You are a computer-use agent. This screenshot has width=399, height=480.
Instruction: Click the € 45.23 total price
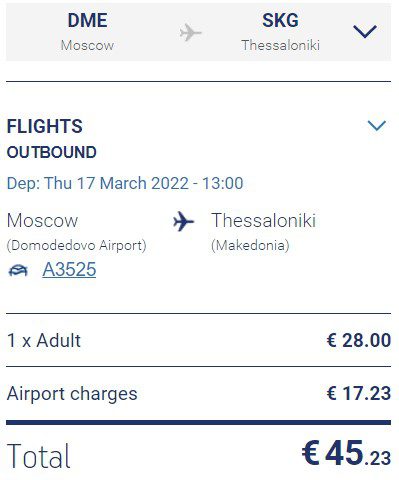tap(346, 453)
